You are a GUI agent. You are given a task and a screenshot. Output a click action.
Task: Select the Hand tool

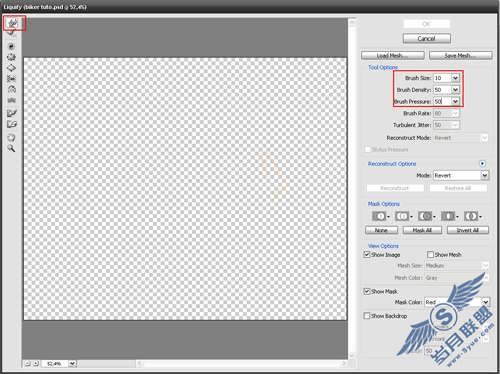11,138
